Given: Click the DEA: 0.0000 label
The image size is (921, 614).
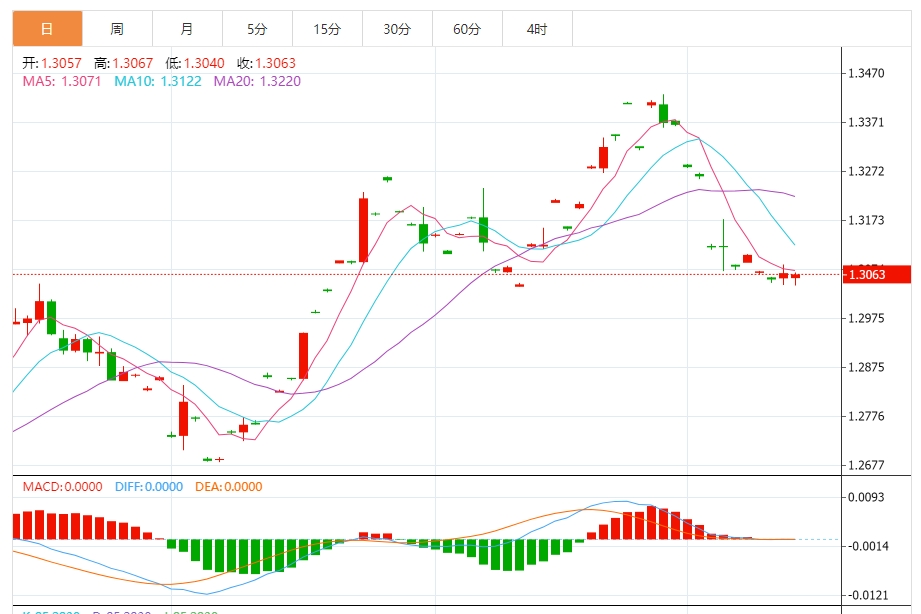Looking at the screenshot, I should (x=228, y=486).
